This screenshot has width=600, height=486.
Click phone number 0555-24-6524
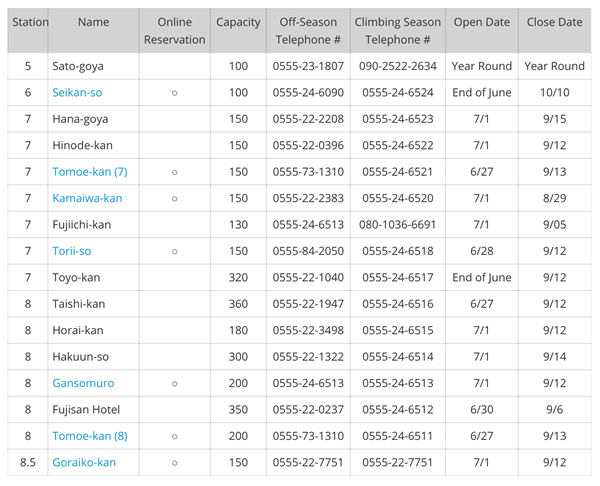pos(398,92)
